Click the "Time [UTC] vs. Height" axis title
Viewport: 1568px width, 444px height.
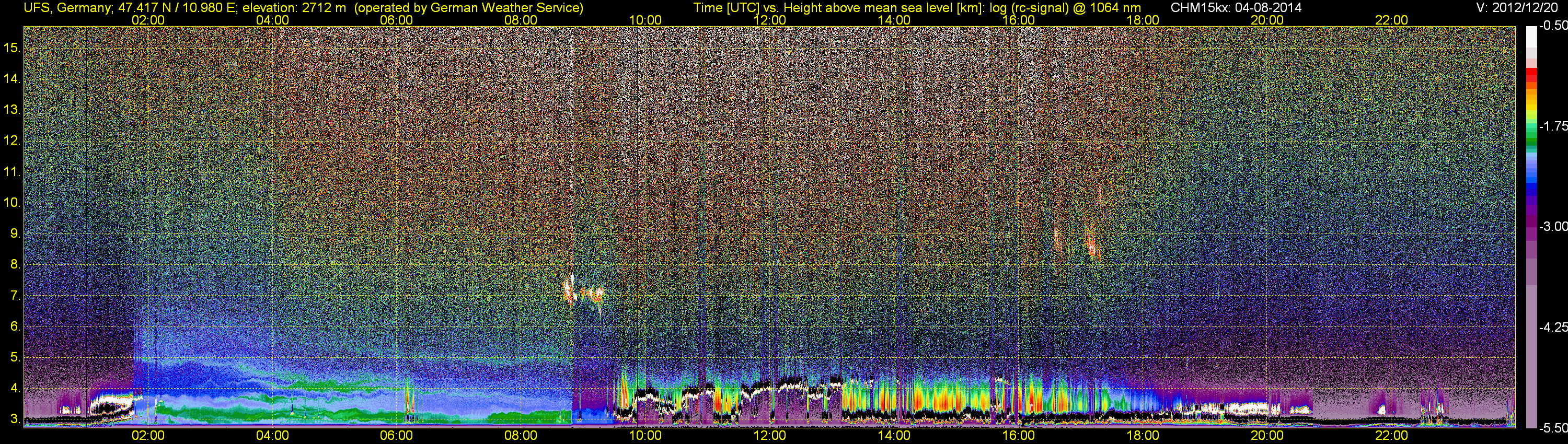(x=757, y=8)
